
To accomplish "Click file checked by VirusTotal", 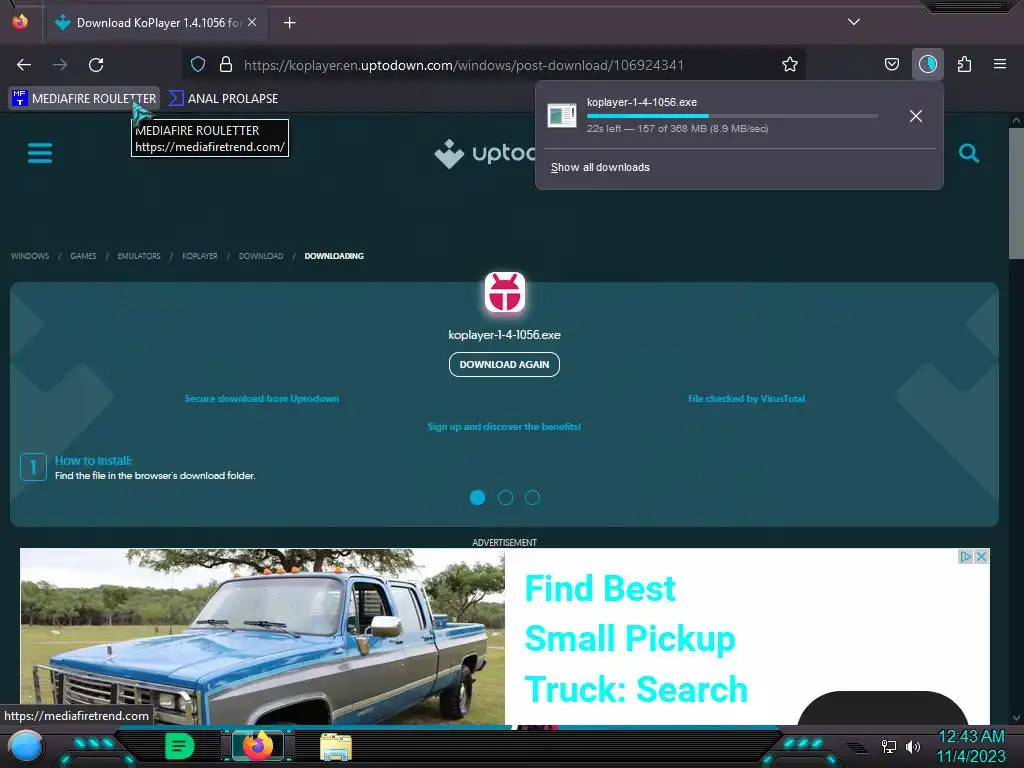I will (746, 398).
